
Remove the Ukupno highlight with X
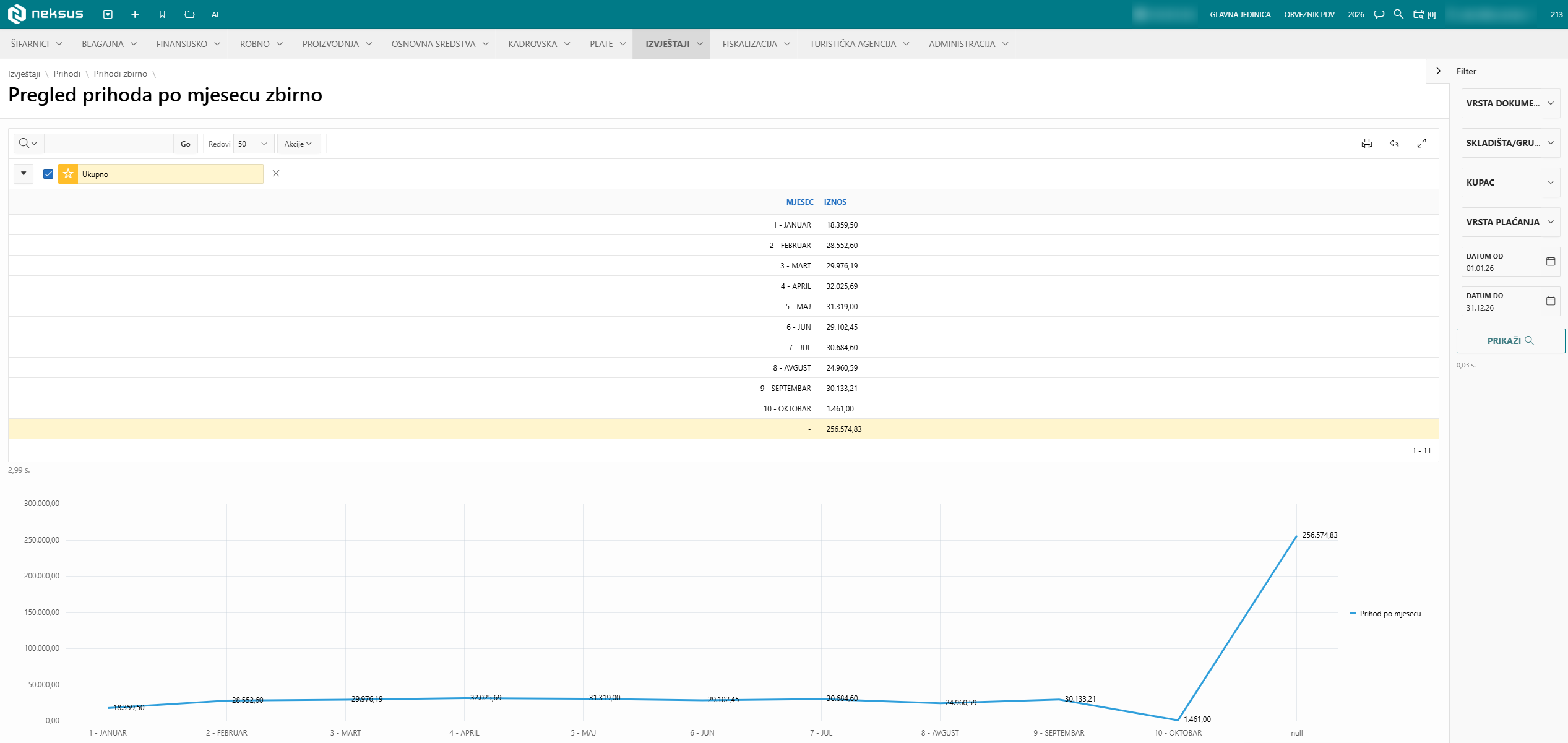[x=276, y=174]
